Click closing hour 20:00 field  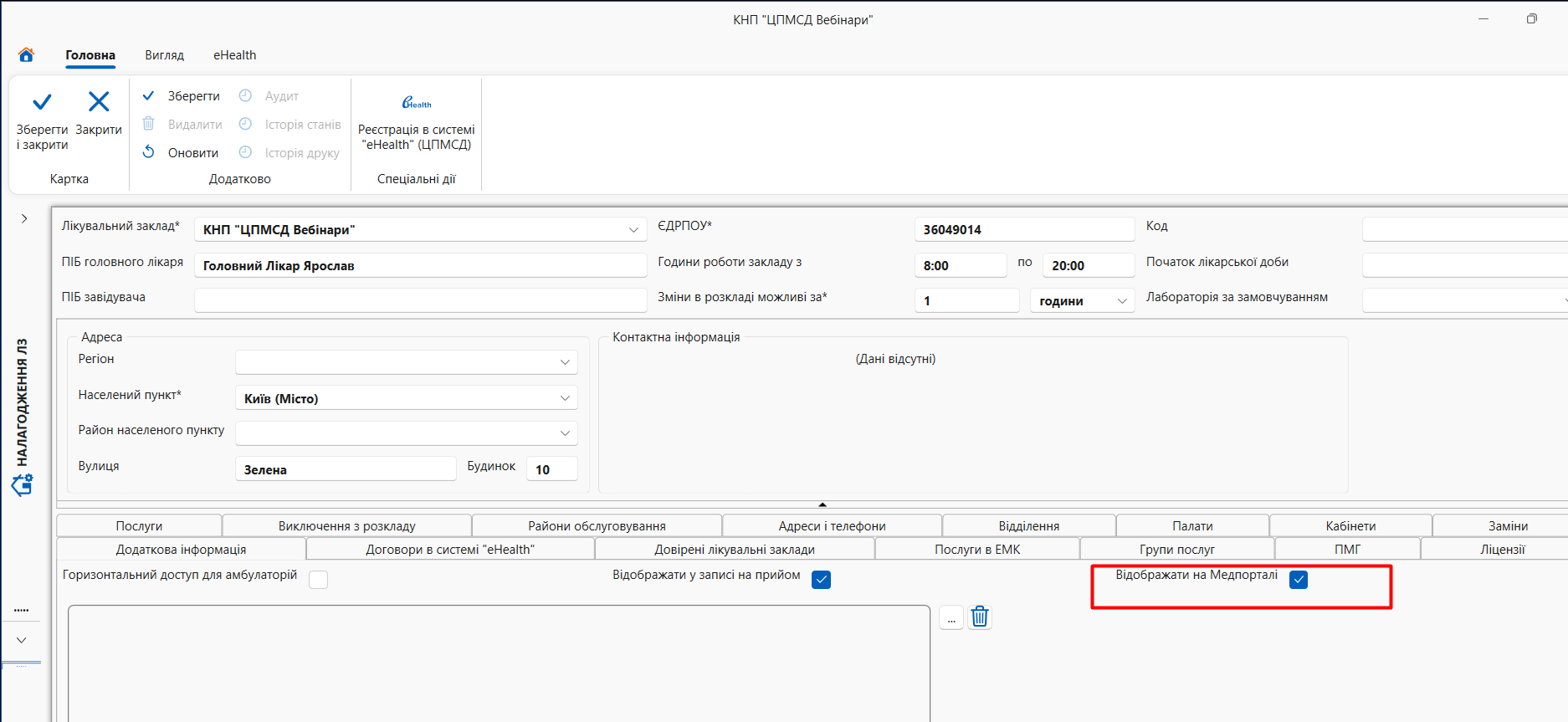click(1089, 265)
